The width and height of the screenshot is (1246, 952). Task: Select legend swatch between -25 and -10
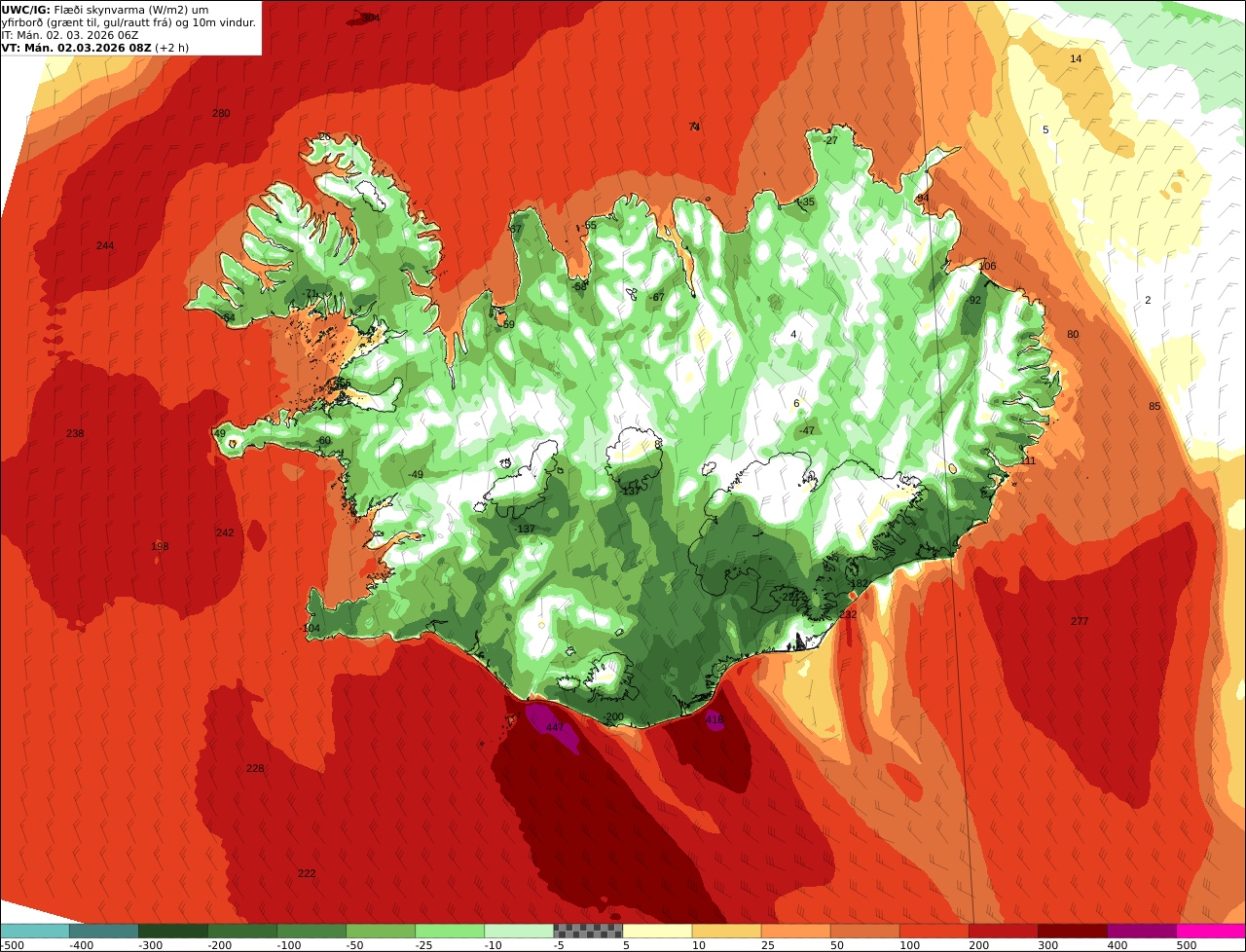450,931
